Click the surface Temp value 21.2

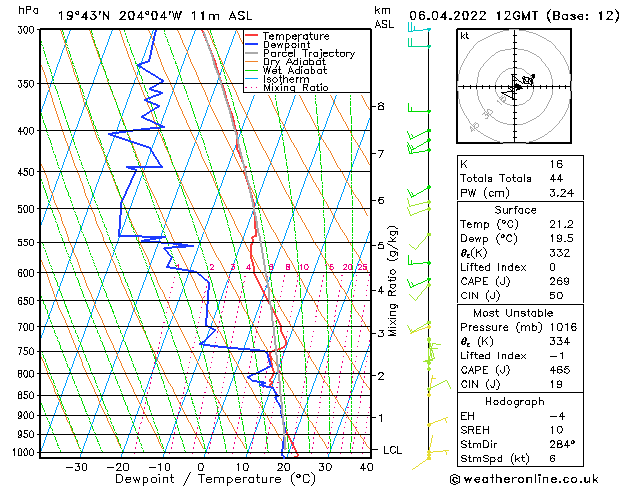[561, 224]
